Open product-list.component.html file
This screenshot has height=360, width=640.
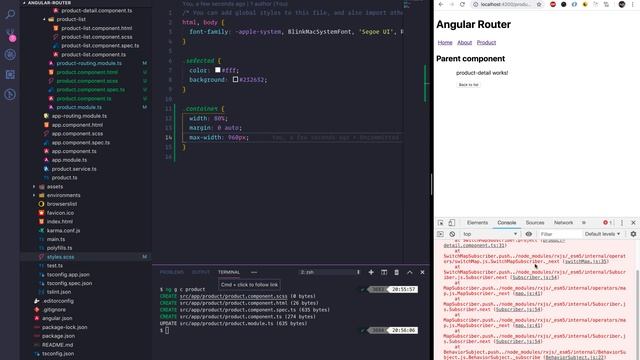[x=96, y=28]
